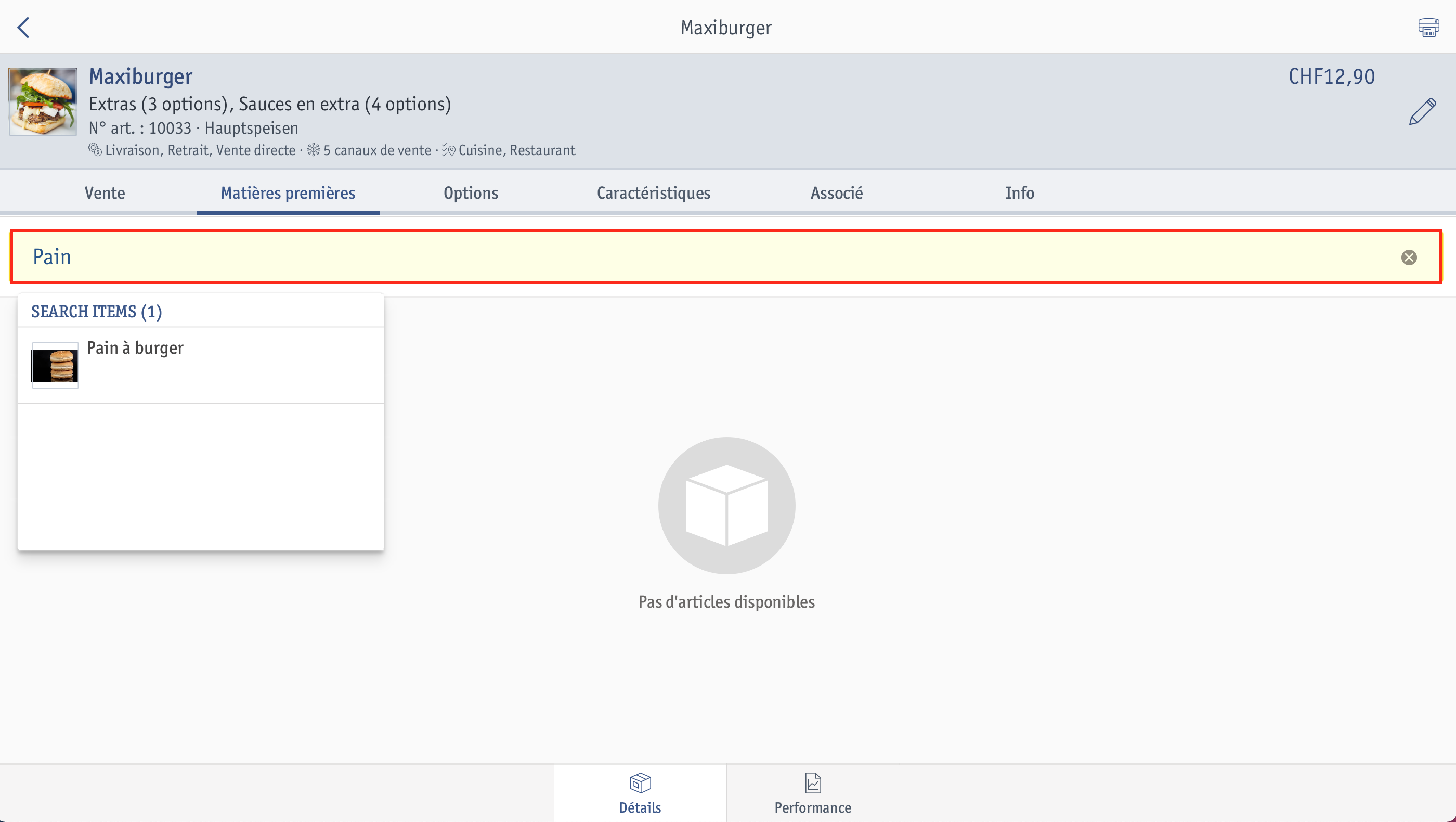The height and width of the screenshot is (822, 1456).
Task: Open the Caractéristiques tab
Action: [x=654, y=194]
